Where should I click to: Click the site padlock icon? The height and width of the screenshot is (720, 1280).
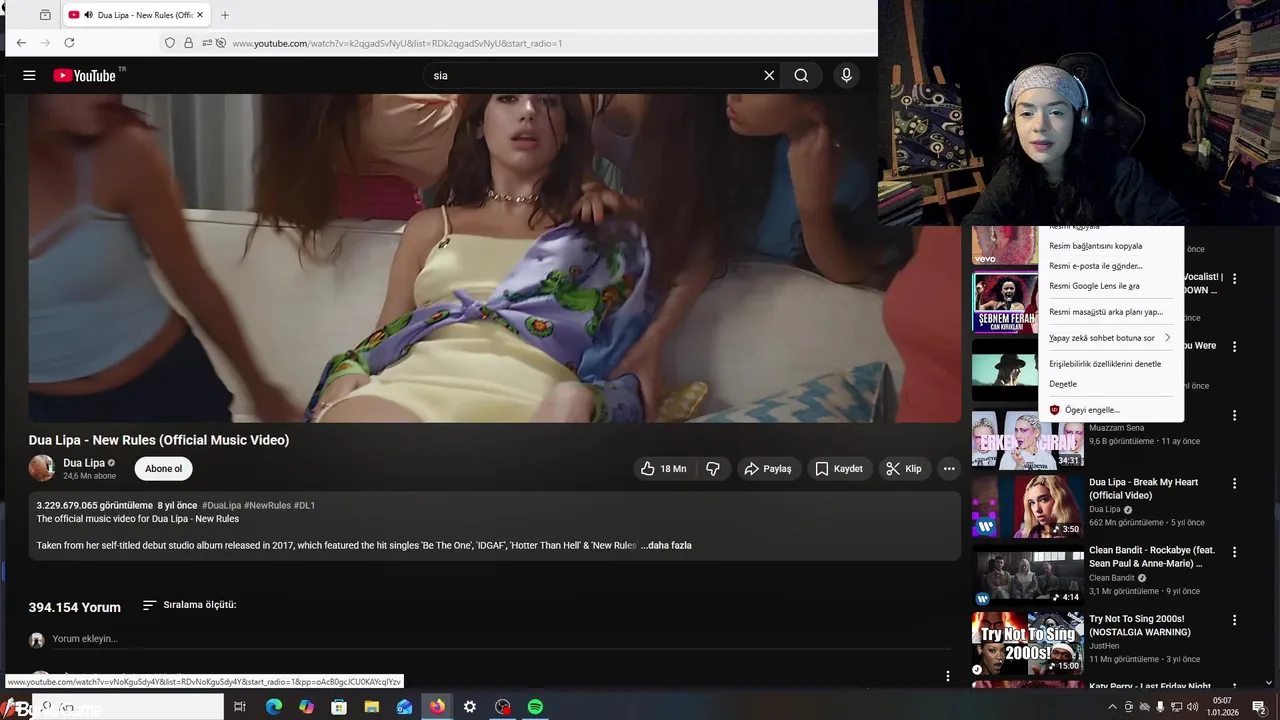coord(188,43)
